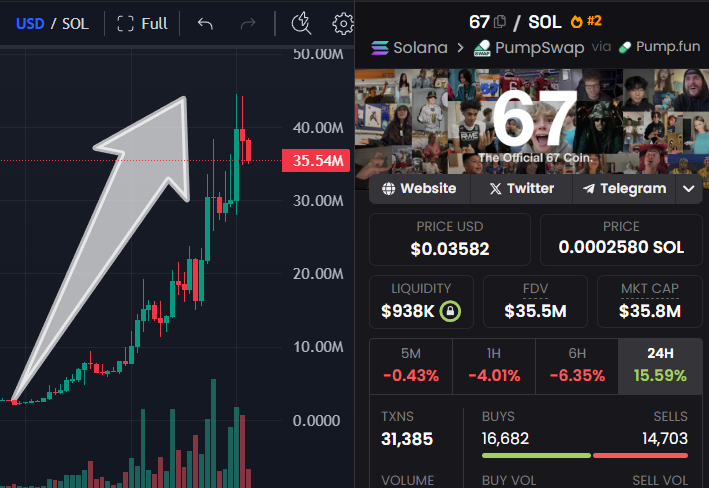Click the red sells ratio bar

point(640,455)
